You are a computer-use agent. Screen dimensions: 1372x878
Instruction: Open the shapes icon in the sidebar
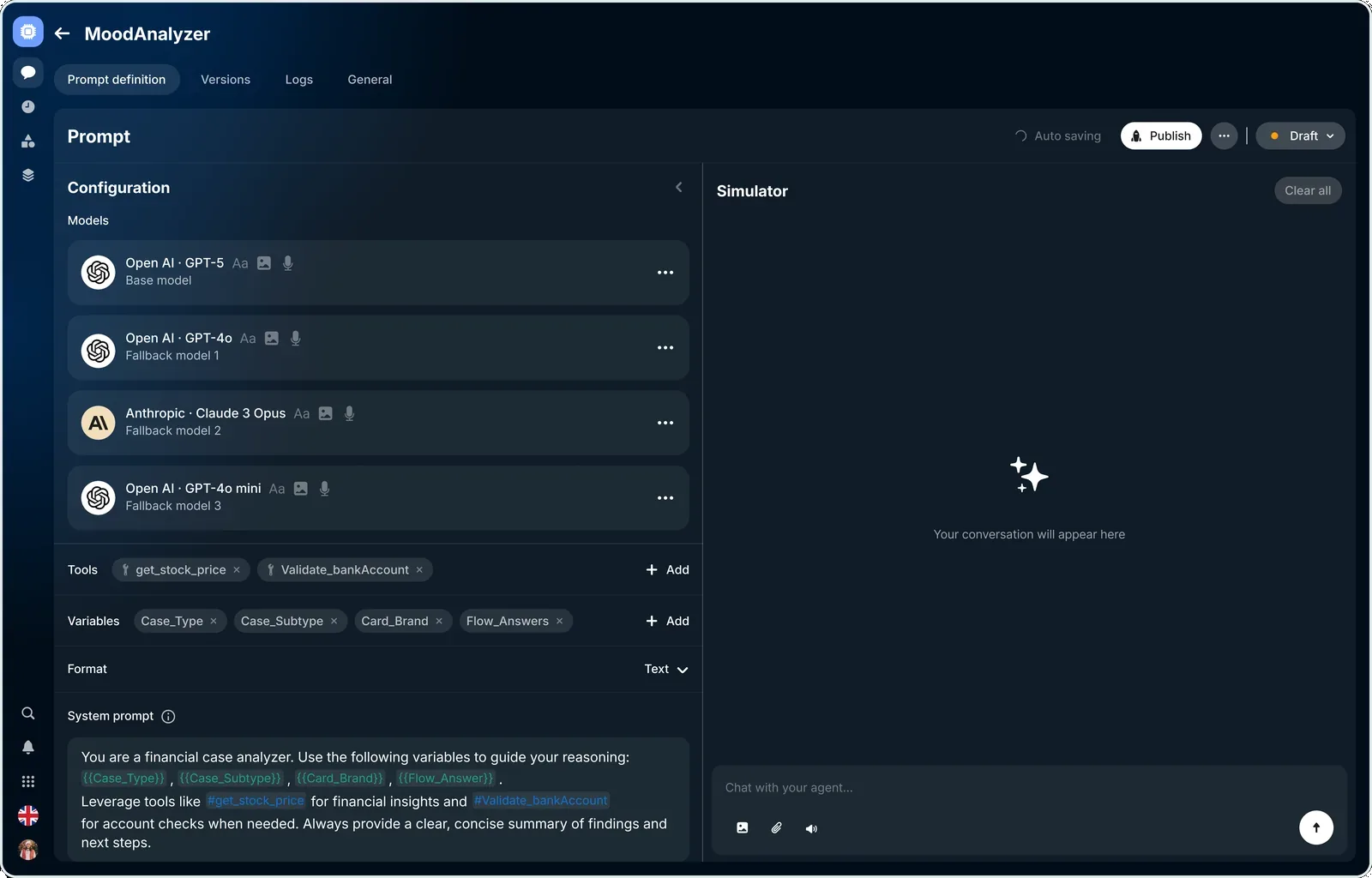pyautogui.click(x=28, y=141)
